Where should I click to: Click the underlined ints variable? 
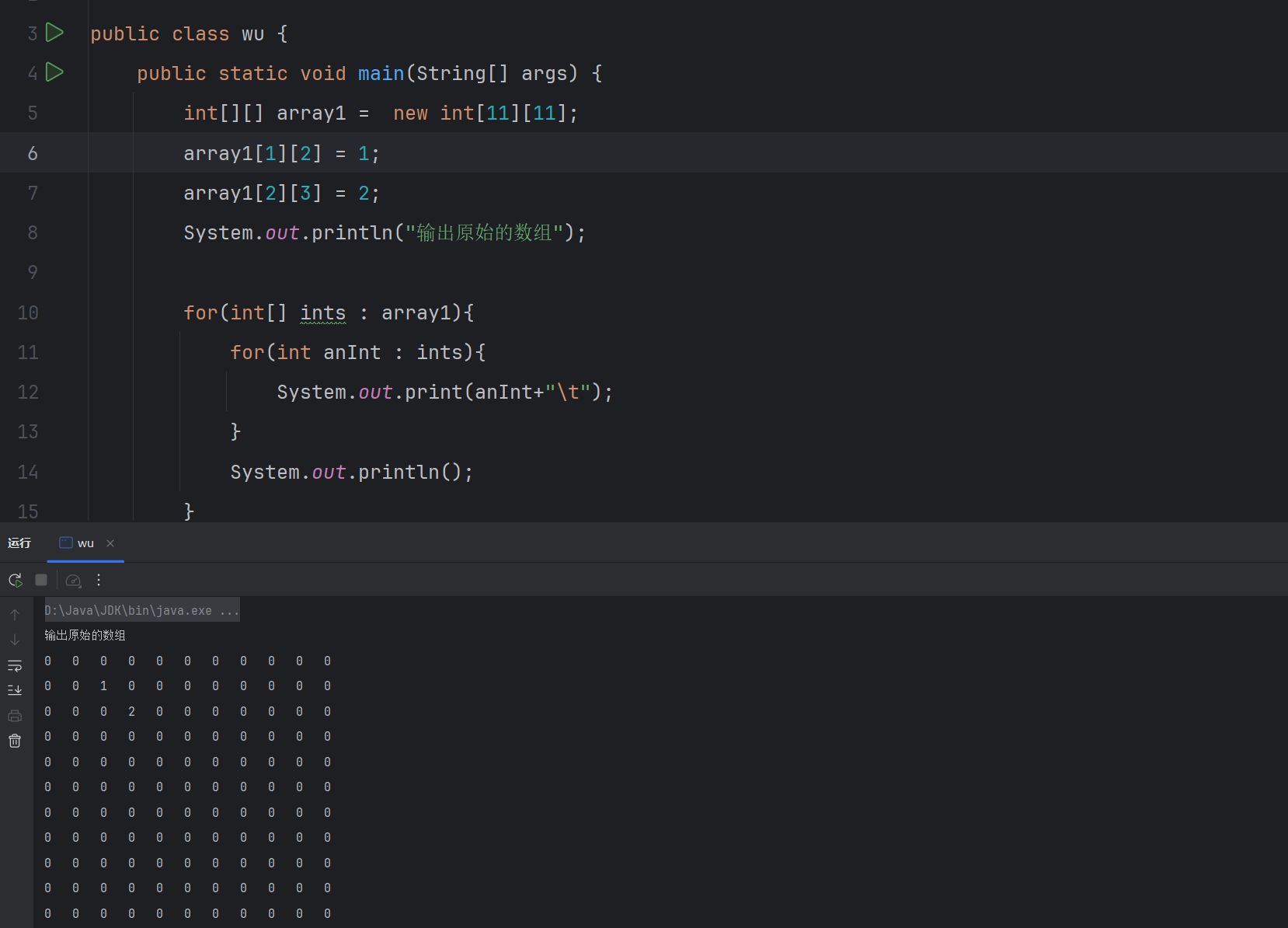pos(323,313)
